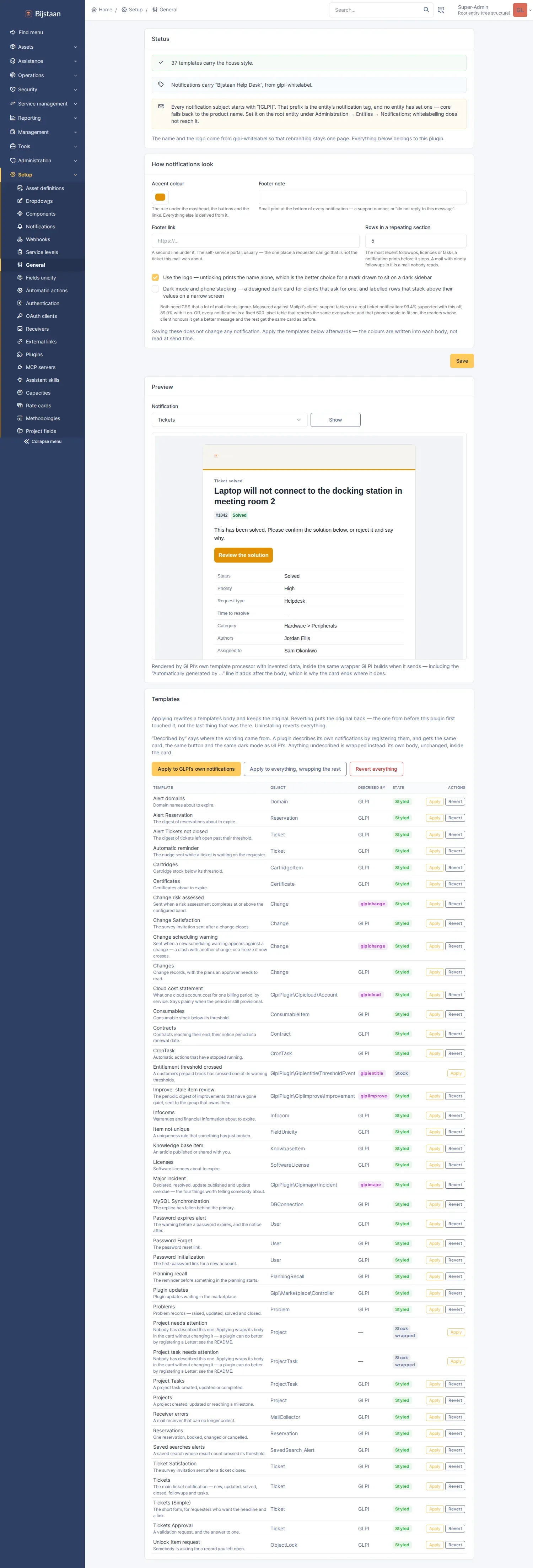Image resolution: width=533 pixels, height=1568 pixels.
Task: Open the Dropdowns sidebar icon
Action: pyautogui.click(x=20, y=201)
